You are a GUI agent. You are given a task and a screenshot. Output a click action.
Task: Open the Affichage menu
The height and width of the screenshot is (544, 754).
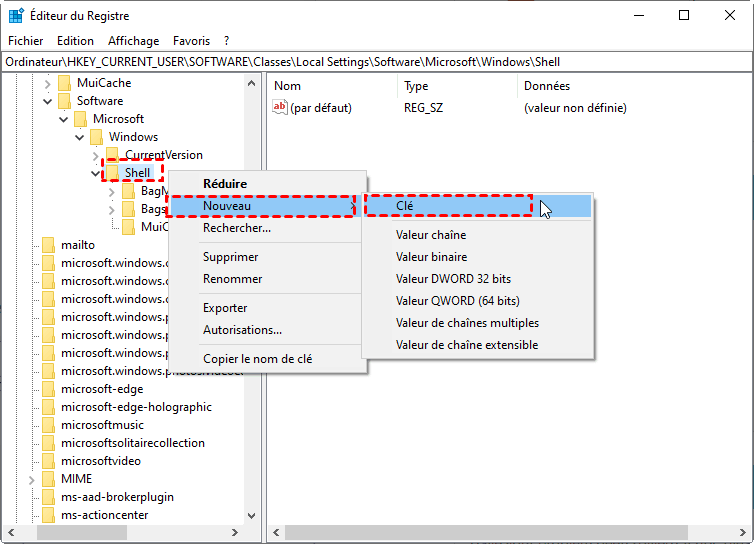(134, 41)
